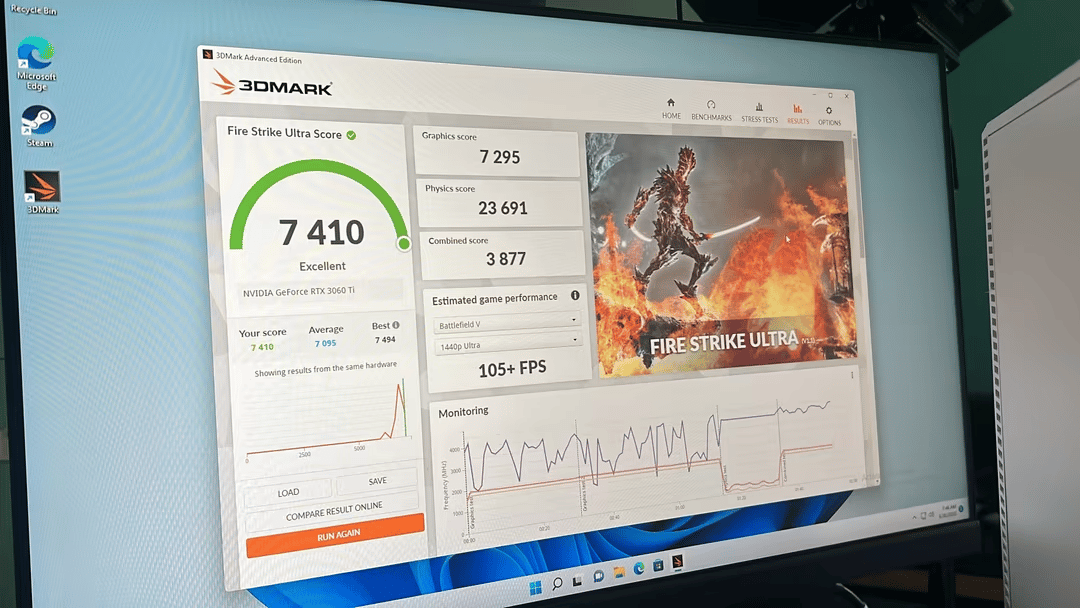Click the green score gauge dot
Image resolution: width=1080 pixels, height=608 pixels.
point(404,243)
